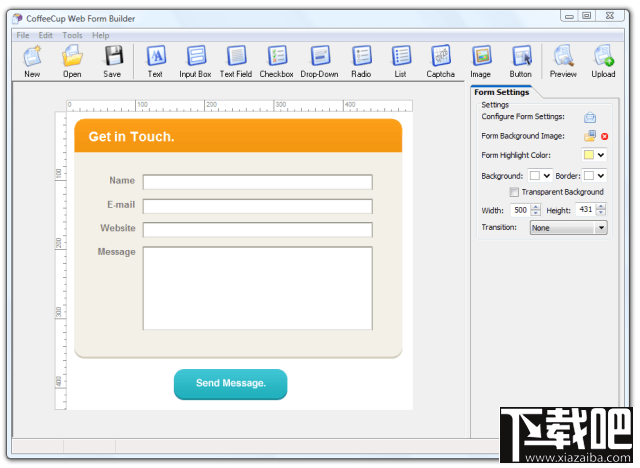Pick the yellow Form Highlight Color swatch
Viewport: 640px width, 468px height.
pyautogui.click(x=589, y=155)
